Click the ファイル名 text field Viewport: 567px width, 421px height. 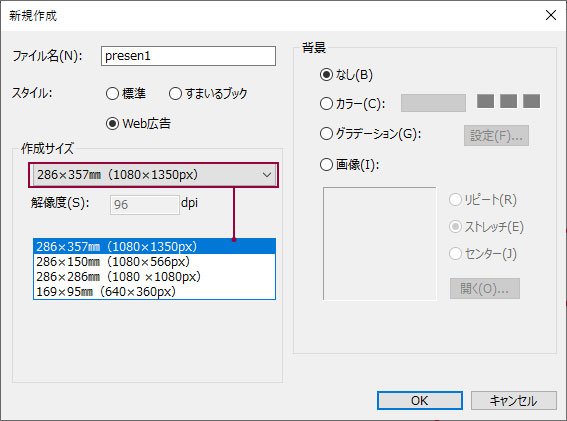point(188,56)
